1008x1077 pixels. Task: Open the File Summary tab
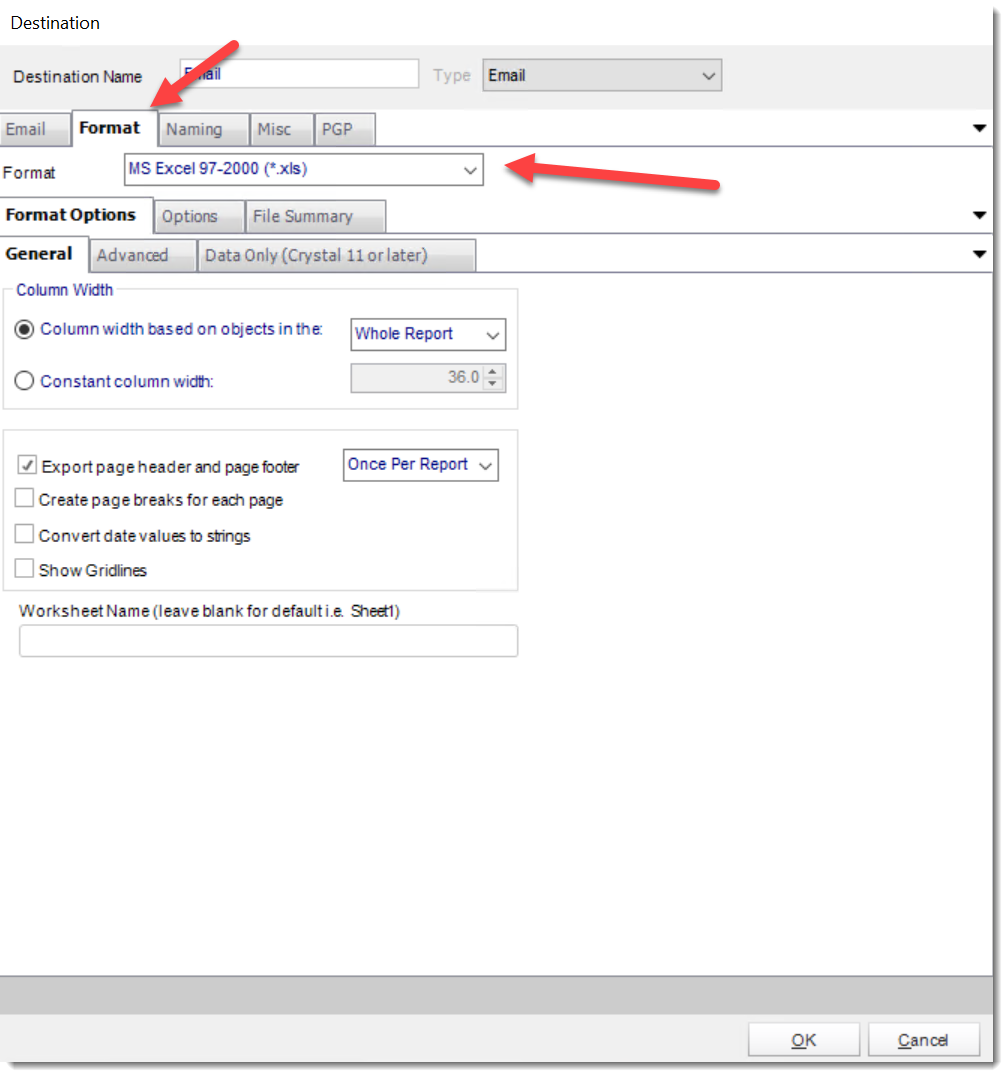pos(316,217)
